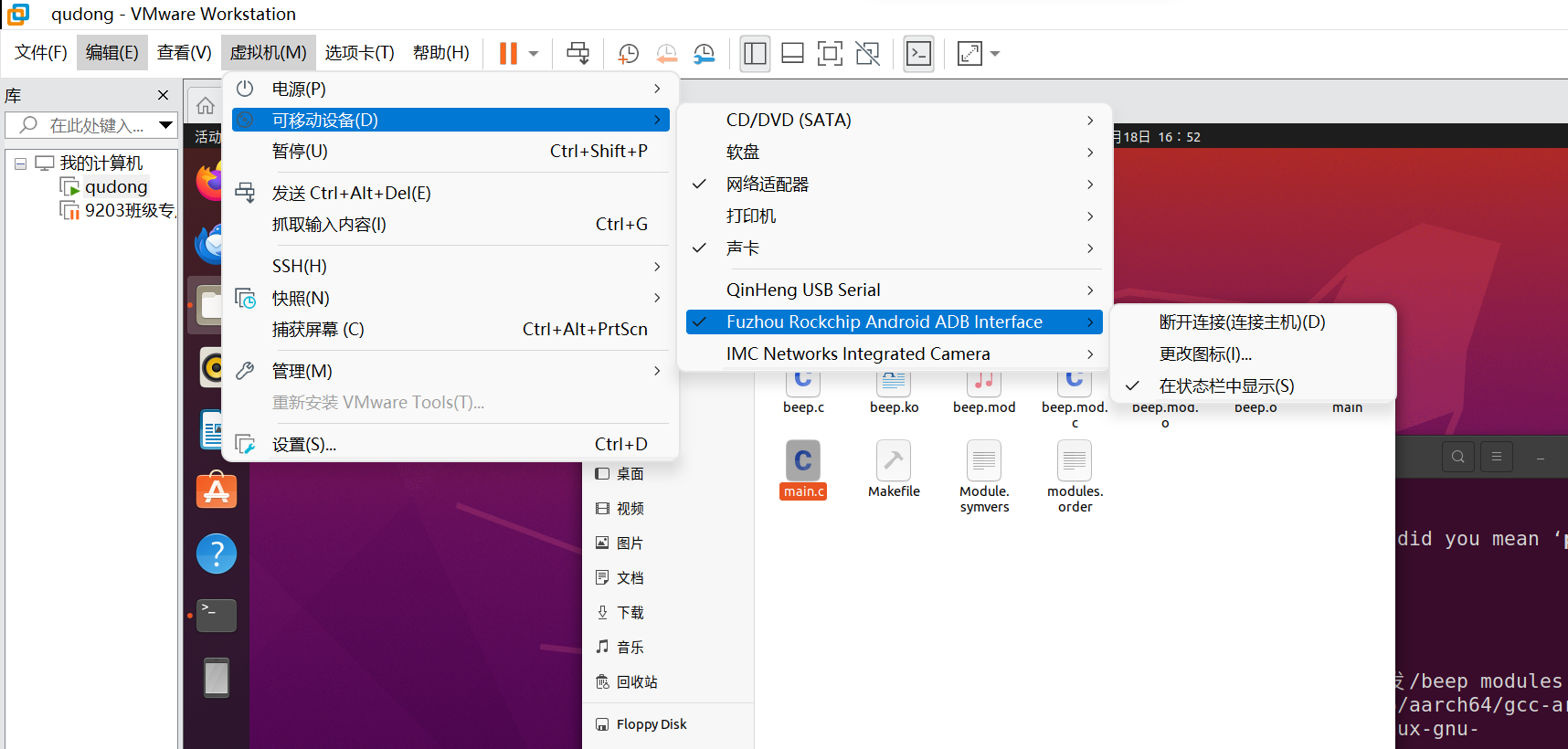Select the main.c file icon

(803, 460)
